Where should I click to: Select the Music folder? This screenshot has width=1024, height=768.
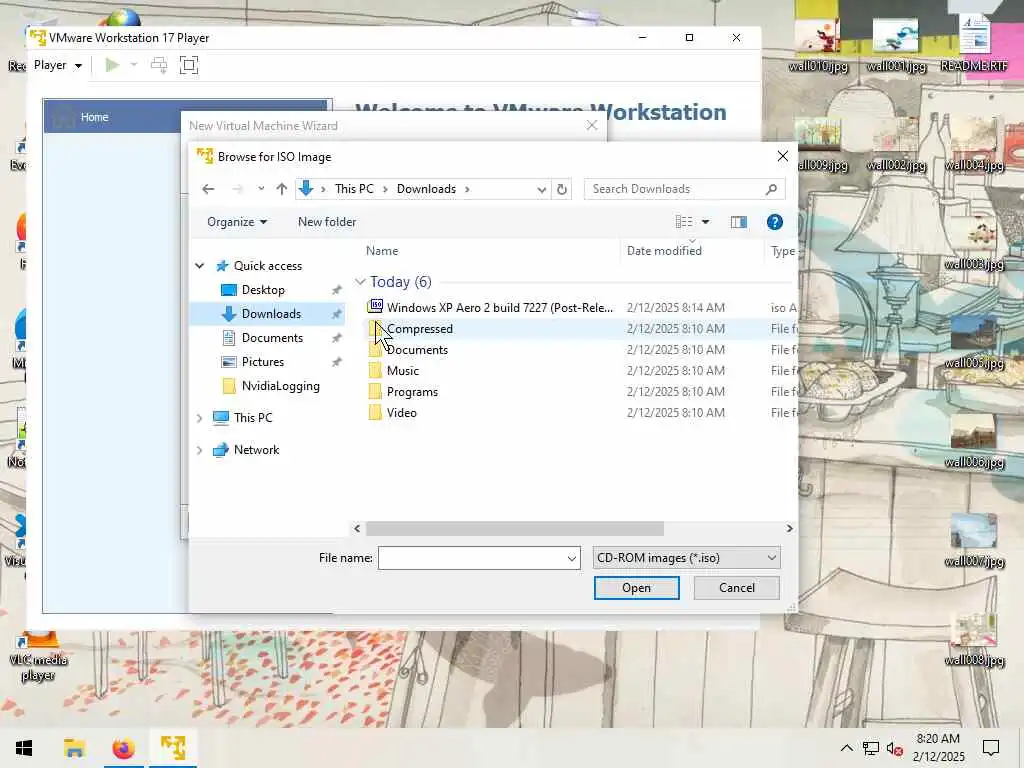[x=403, y=371]
